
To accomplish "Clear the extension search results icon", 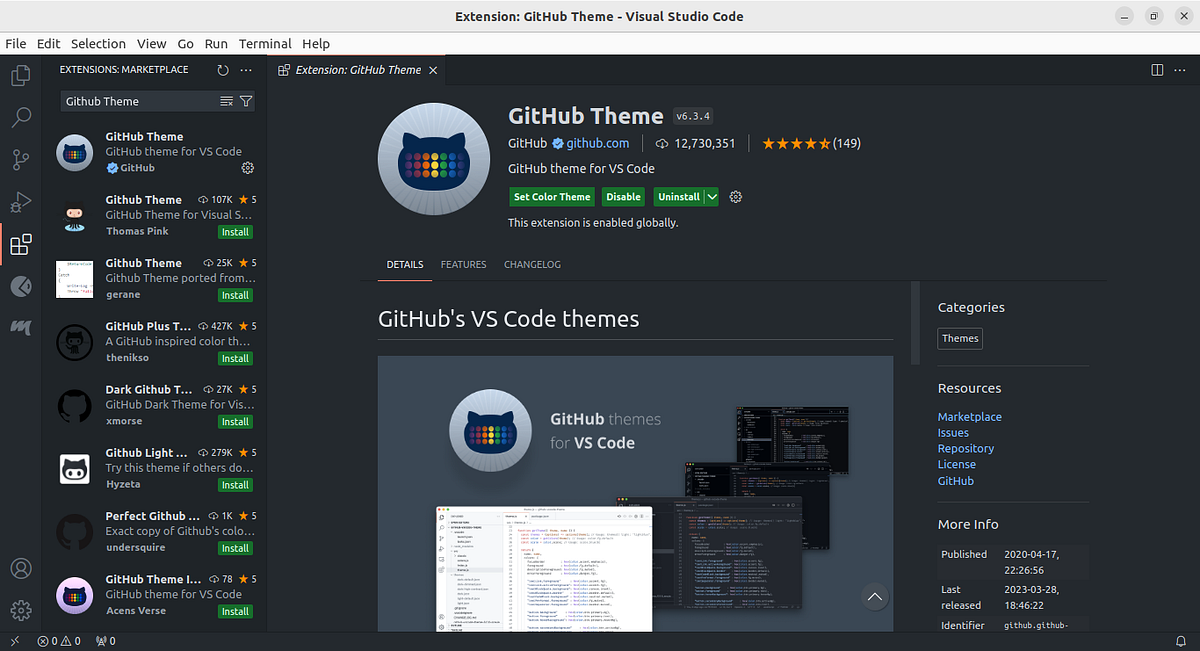I will [228, 101].
